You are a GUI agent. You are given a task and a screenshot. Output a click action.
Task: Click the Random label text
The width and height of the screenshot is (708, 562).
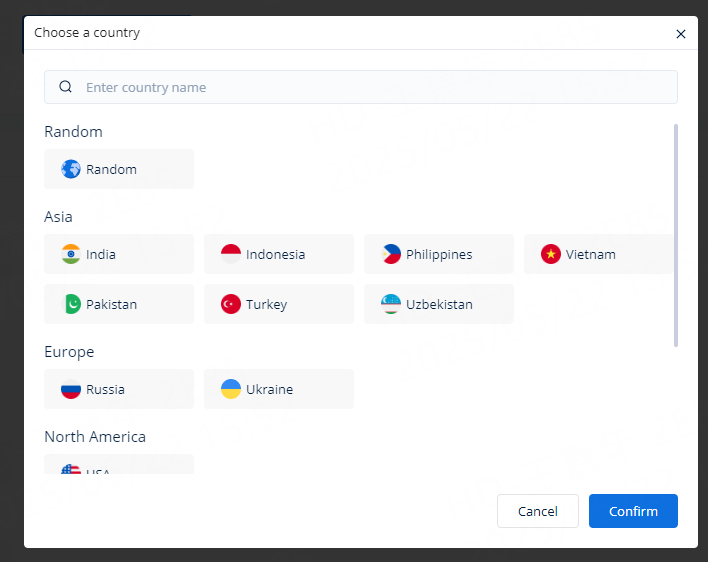(x=111, y=169)
